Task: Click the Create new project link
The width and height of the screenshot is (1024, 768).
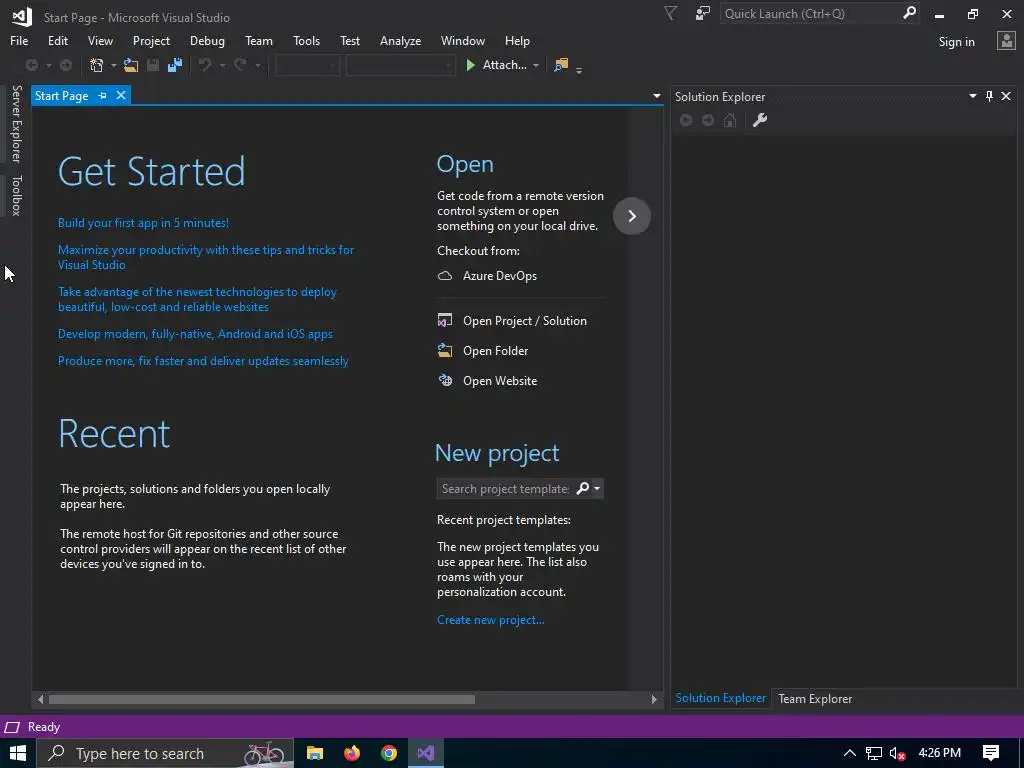Action: pyautogui.click(x=490, y=620)
